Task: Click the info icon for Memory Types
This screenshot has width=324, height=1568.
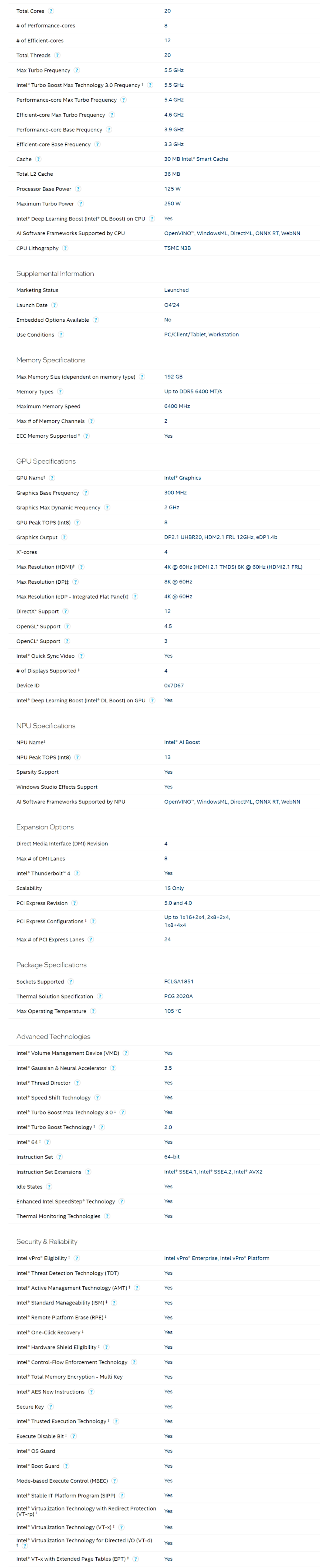Action: click(x=60, y=391)
